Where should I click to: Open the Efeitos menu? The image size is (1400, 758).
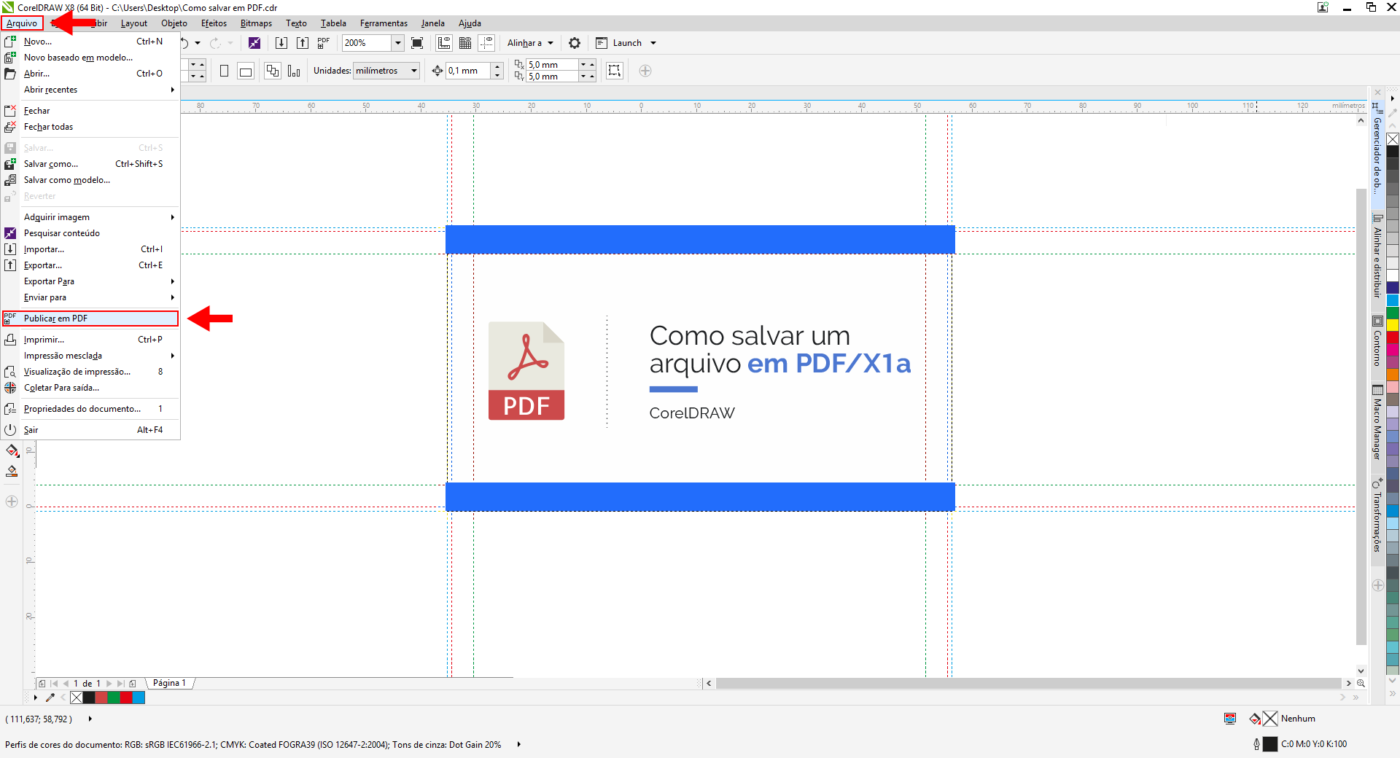[214, 22]
